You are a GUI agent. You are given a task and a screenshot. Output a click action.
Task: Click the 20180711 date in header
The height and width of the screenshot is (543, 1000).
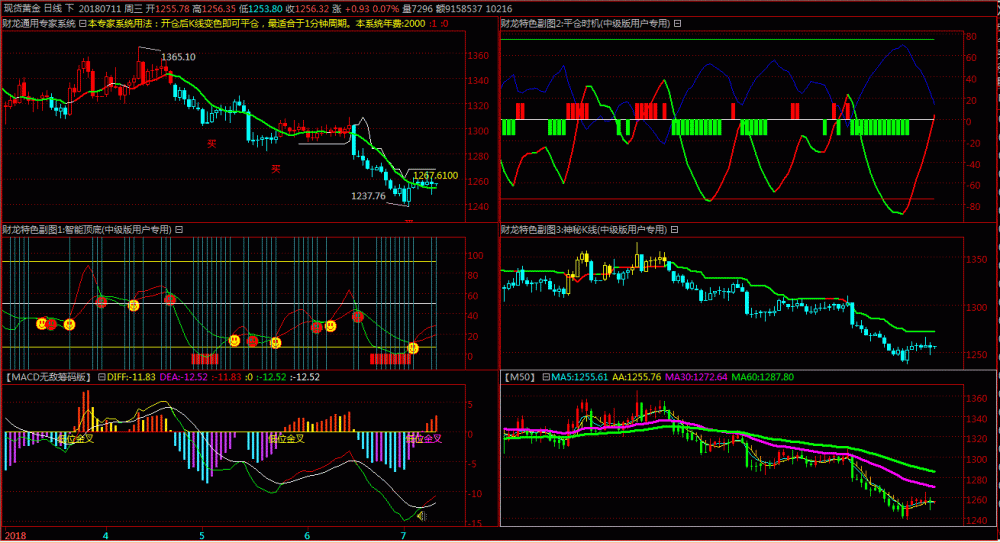(x=99, y=9)
